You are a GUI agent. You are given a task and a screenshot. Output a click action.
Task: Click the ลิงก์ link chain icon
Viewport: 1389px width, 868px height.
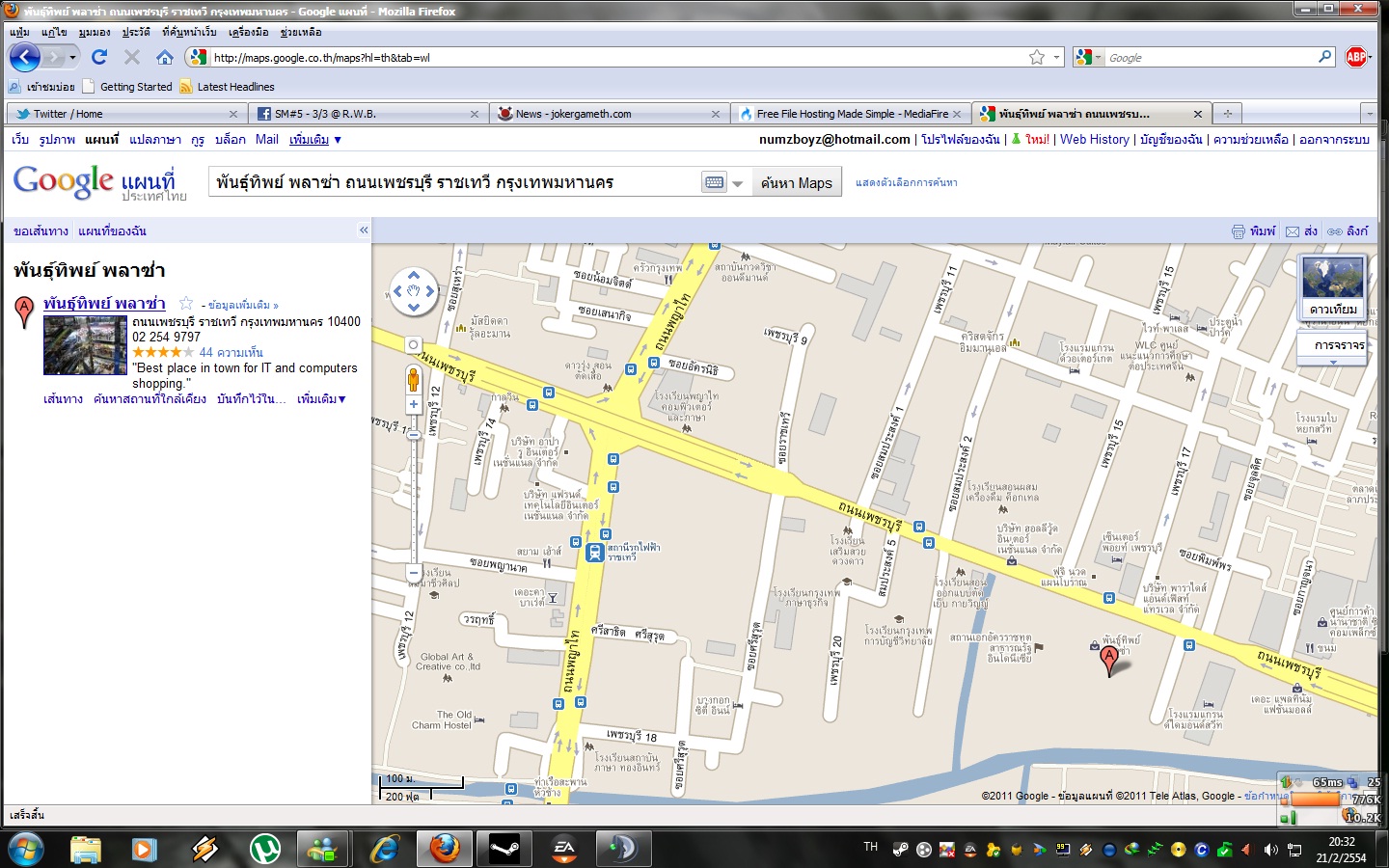coord(1335,231)
